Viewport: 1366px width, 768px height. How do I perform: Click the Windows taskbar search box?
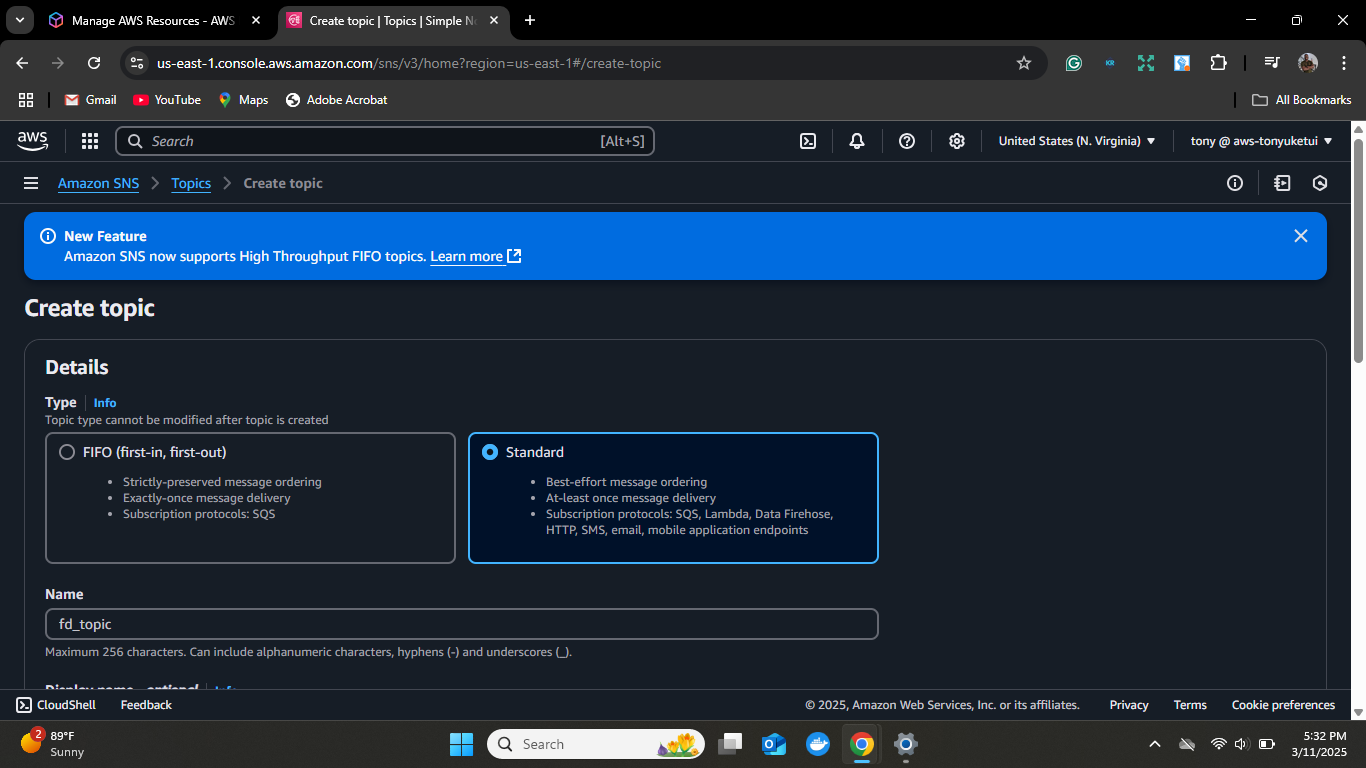click(x=596, y=744)
